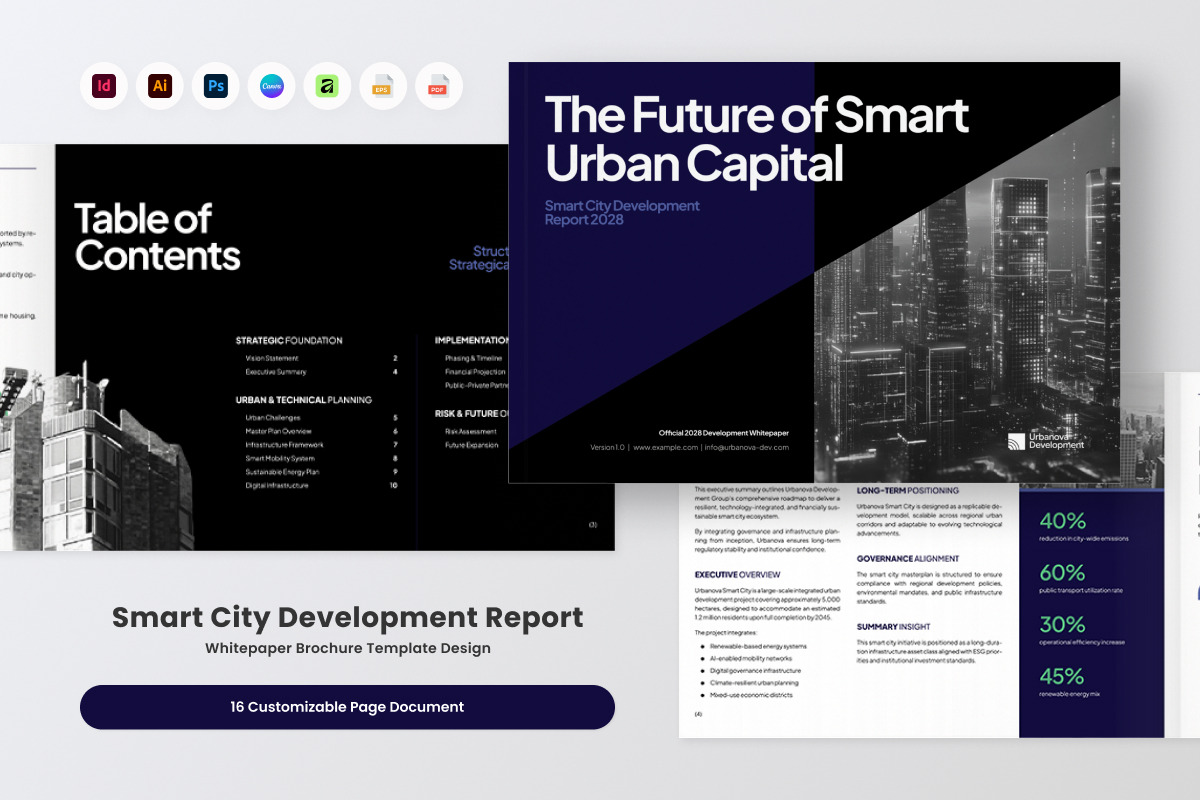The image size is (1200, 800).
Task: Click the www.example.com link on cover
Action: 665,447
